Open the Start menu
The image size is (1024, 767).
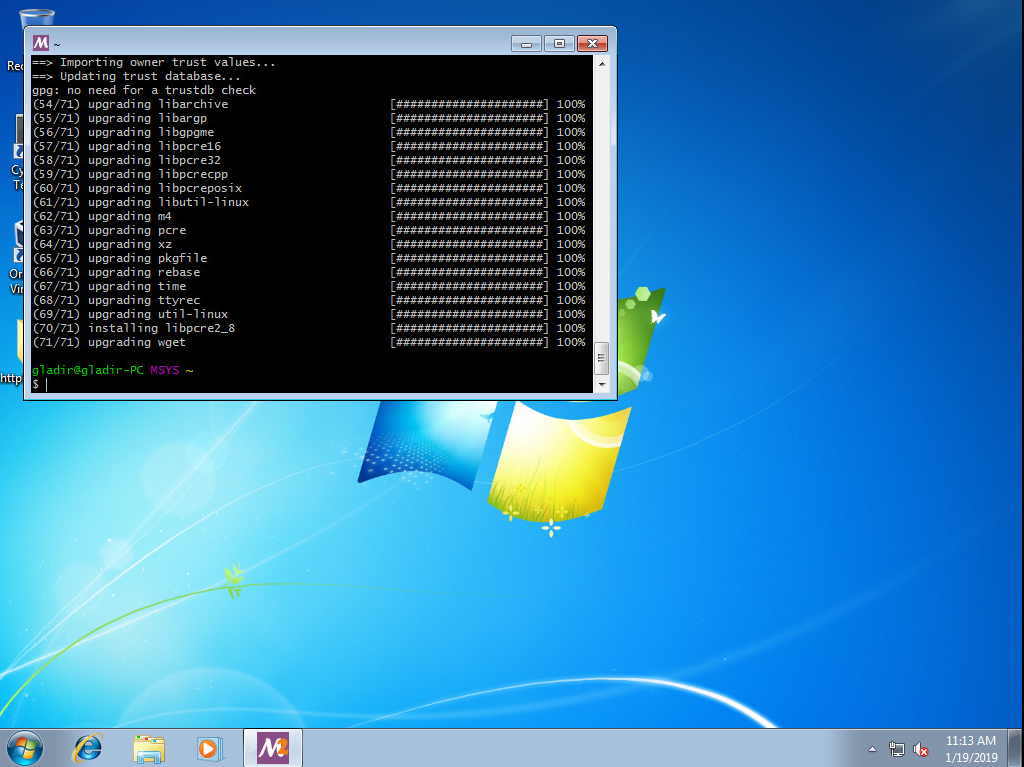[24, 747]
